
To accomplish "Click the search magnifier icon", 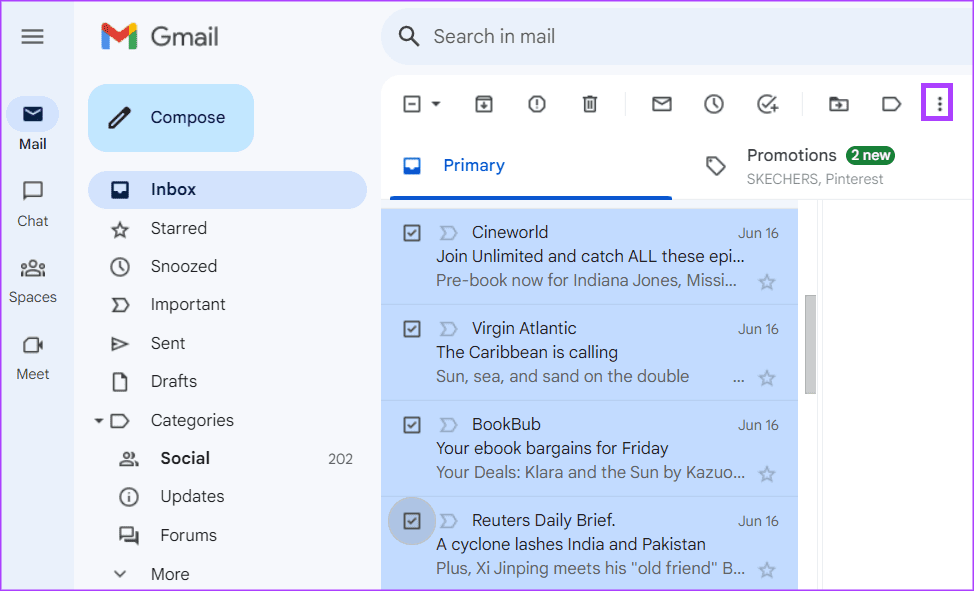I will point(409,36).
